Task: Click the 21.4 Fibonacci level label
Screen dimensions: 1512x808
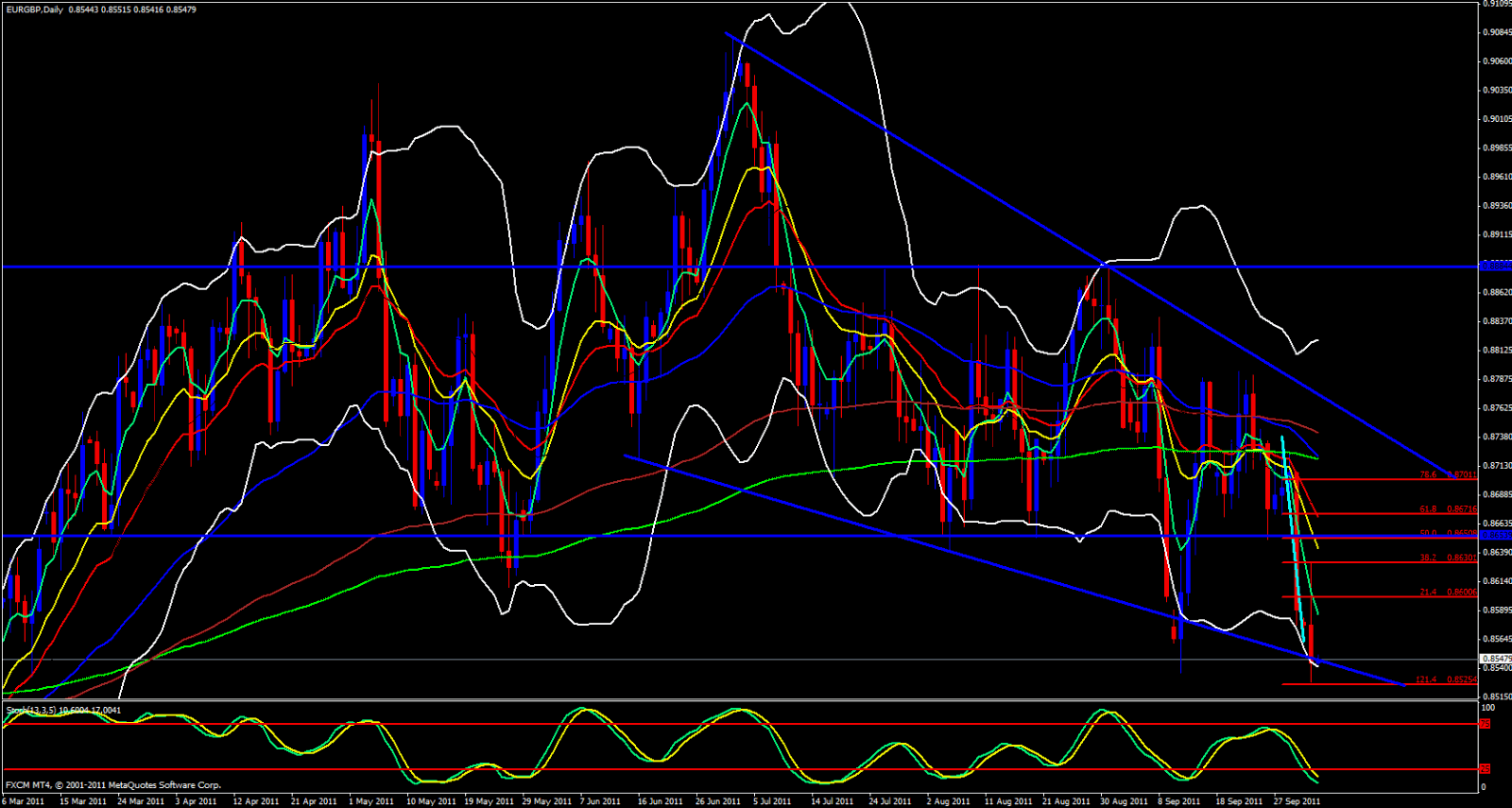Action: (1428, 593)
